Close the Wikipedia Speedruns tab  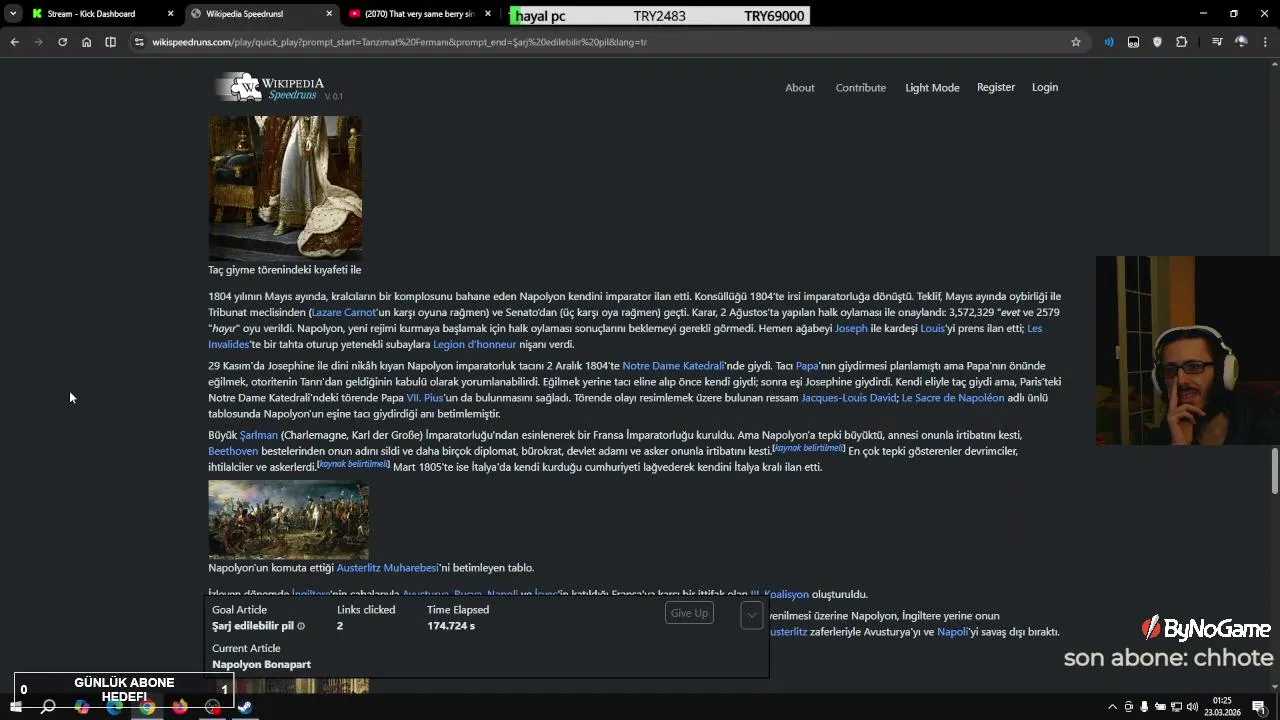click(330, 14)
